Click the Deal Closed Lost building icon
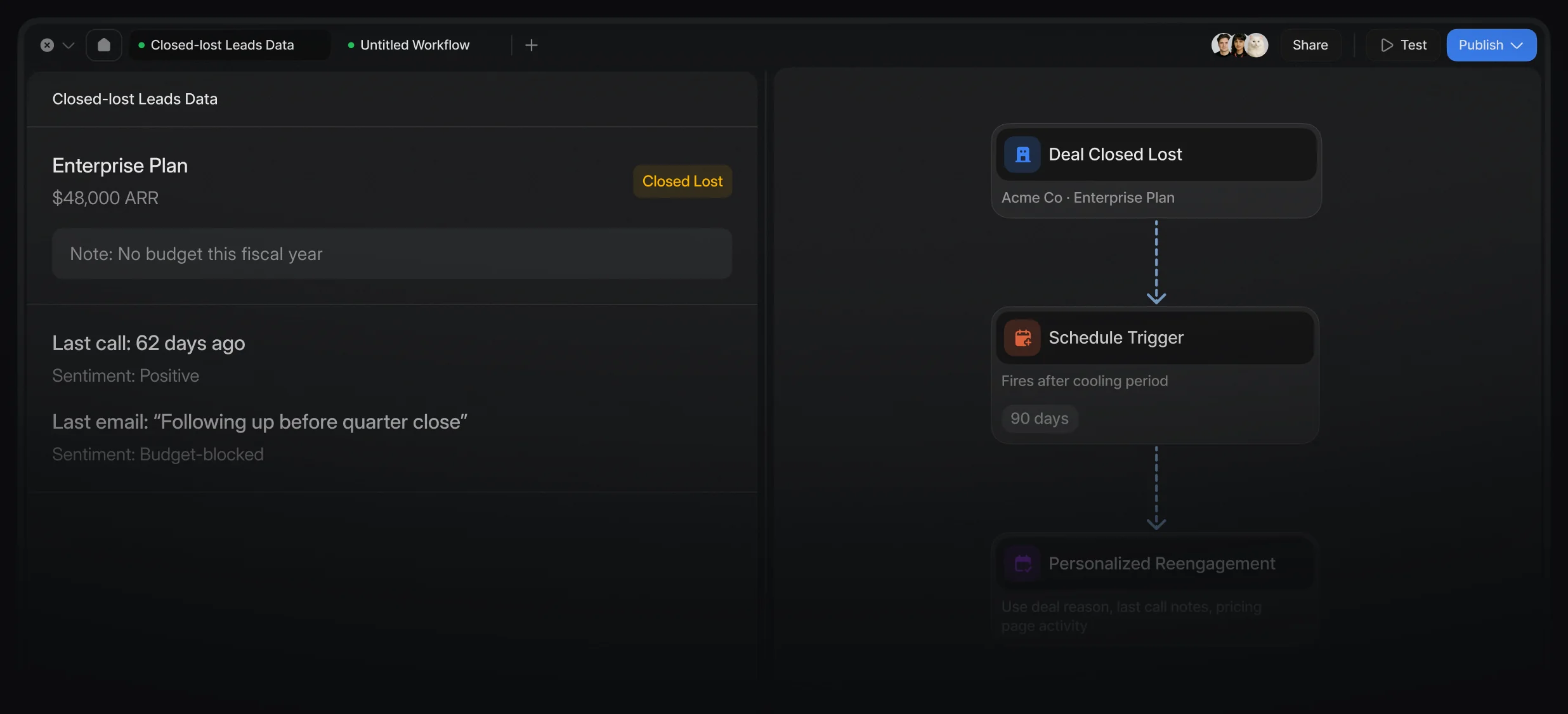Image resolution: width=1568 pixels, height=714 pixels. [x=1022, y=154]
